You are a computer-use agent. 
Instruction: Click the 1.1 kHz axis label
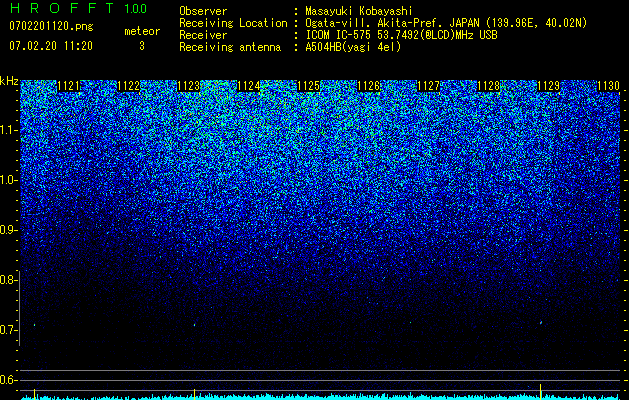click(8, 130)
